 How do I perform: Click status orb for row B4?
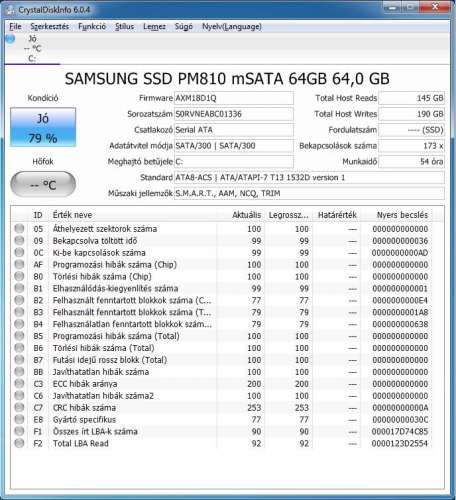[19, 324]
